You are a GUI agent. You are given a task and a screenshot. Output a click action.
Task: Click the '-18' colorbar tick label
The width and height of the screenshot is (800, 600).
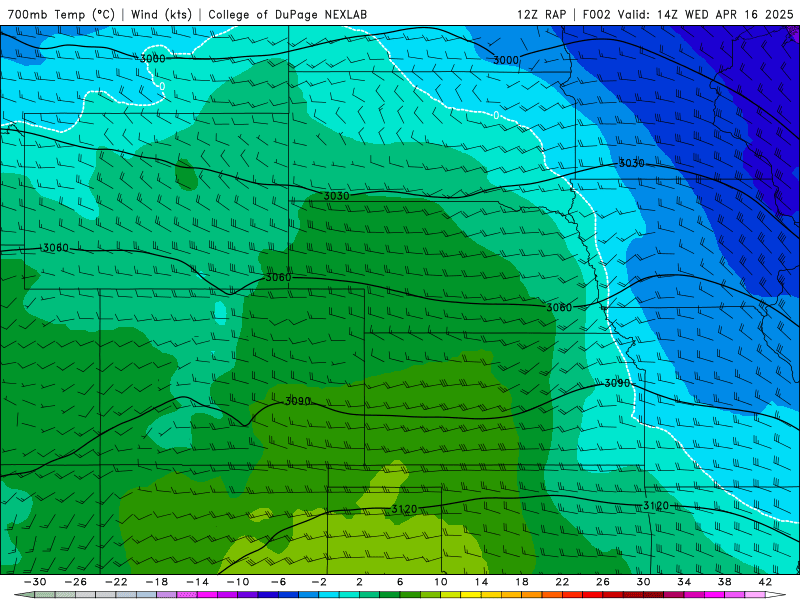(157, 582)
